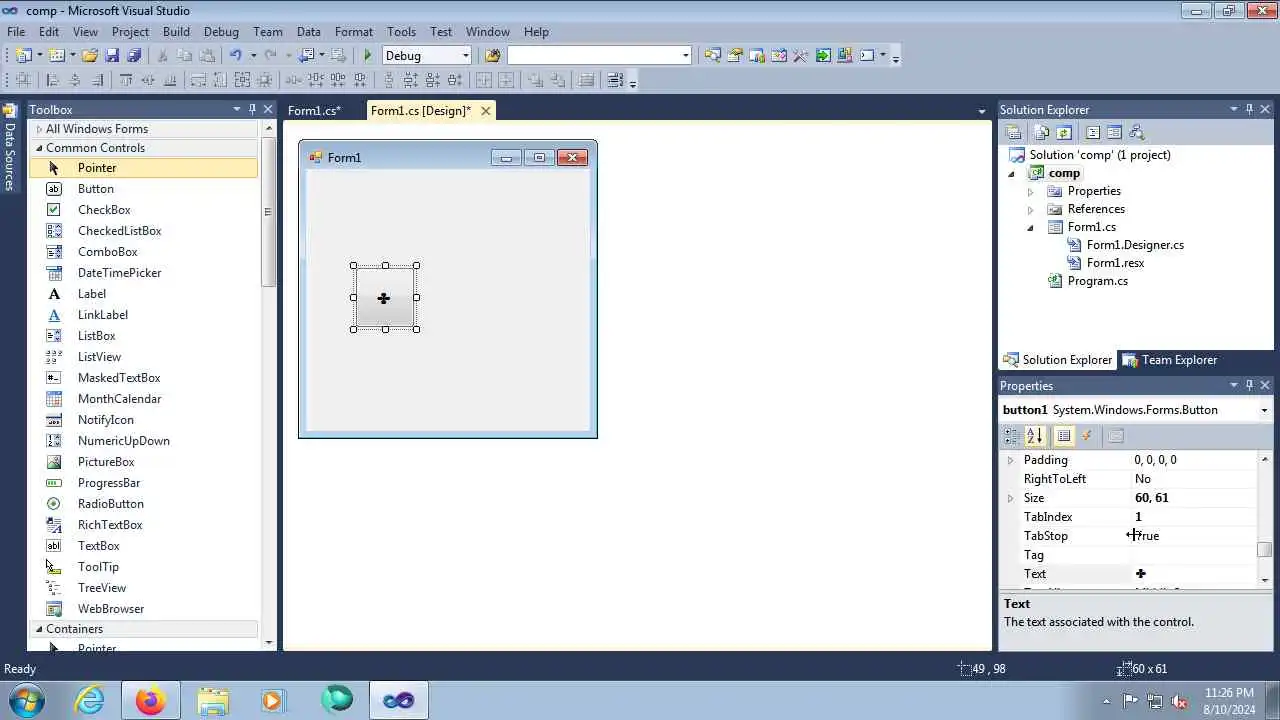Pin the Toolbox panel with auto-hide pushpin

pyautogui.click(x=252, y=109)
